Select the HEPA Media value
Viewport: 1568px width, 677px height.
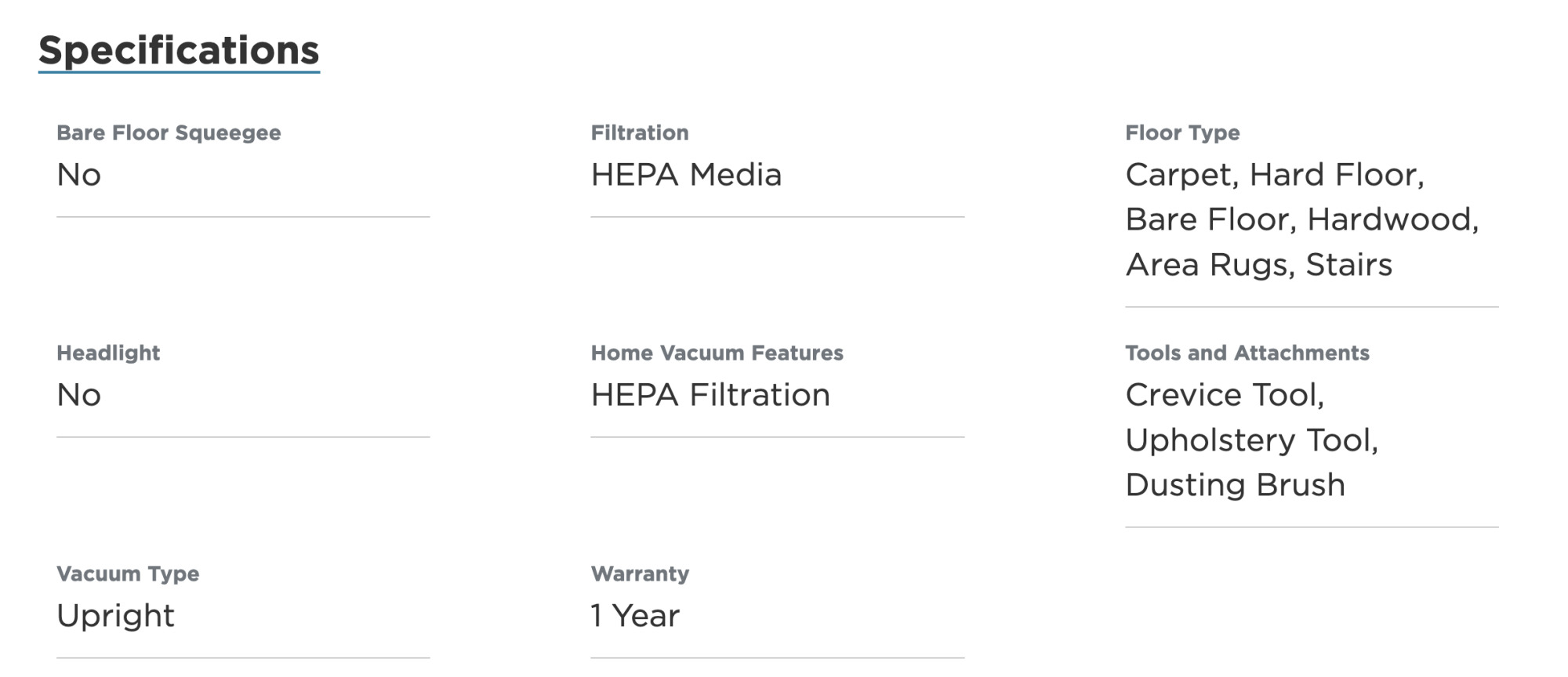(x=686, y=175)
